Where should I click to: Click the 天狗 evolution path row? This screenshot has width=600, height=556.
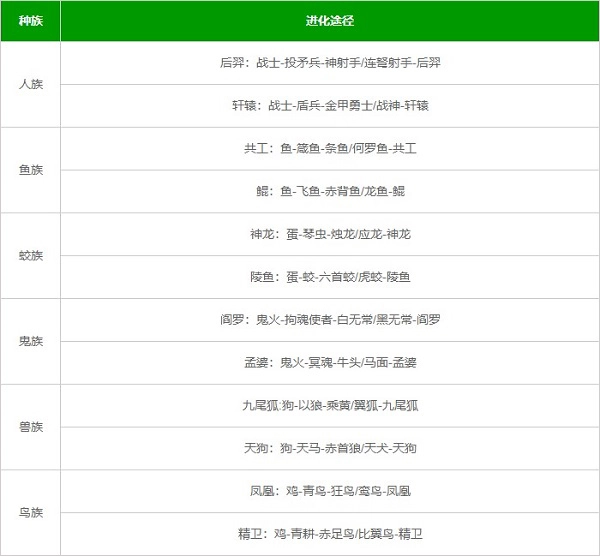(329, 448)
